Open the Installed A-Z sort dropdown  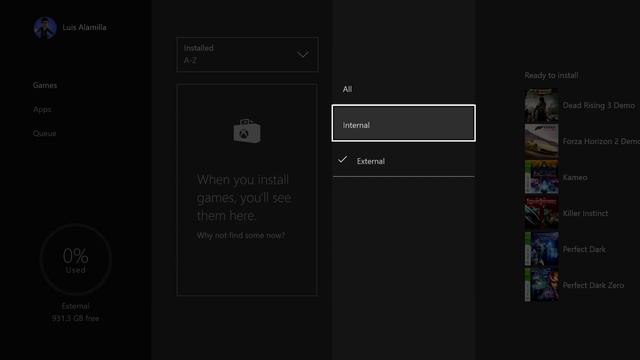(x=247, y=54)
